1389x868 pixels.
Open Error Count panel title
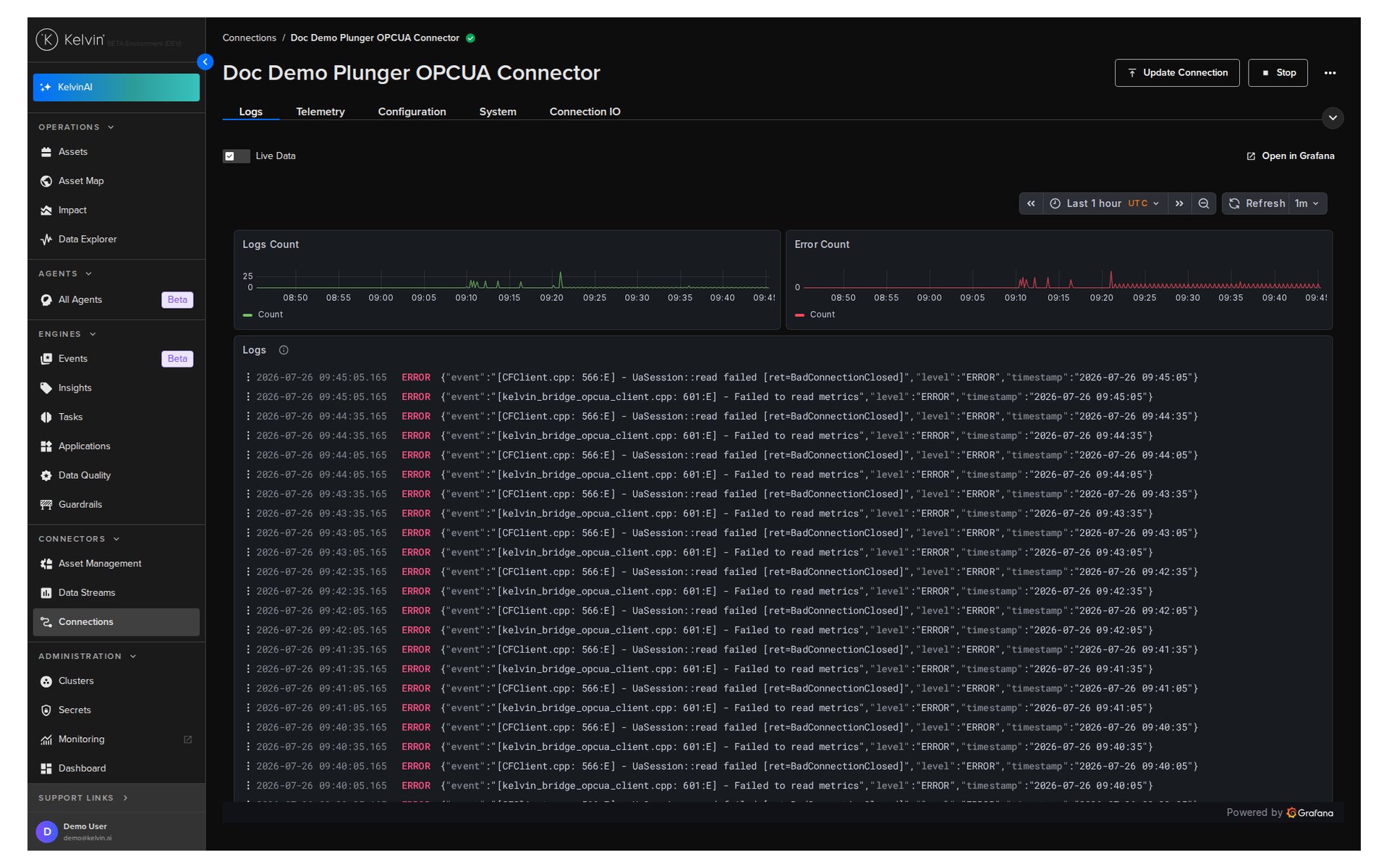click(822, 244)
